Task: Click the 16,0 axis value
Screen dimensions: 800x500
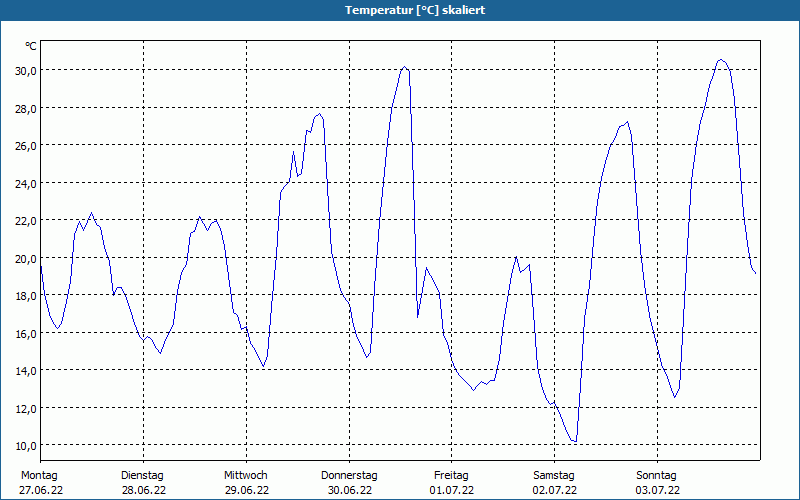Action: (x=26, y=333)
